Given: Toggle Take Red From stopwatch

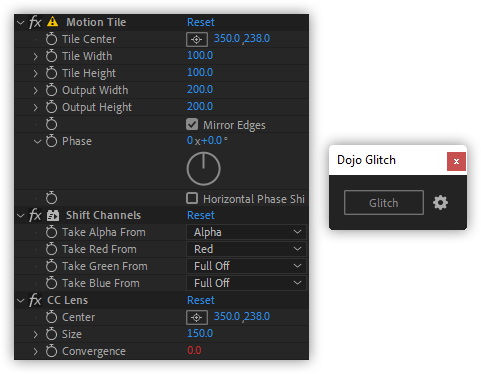Looking at the screenshot, I should coord(51,249).
